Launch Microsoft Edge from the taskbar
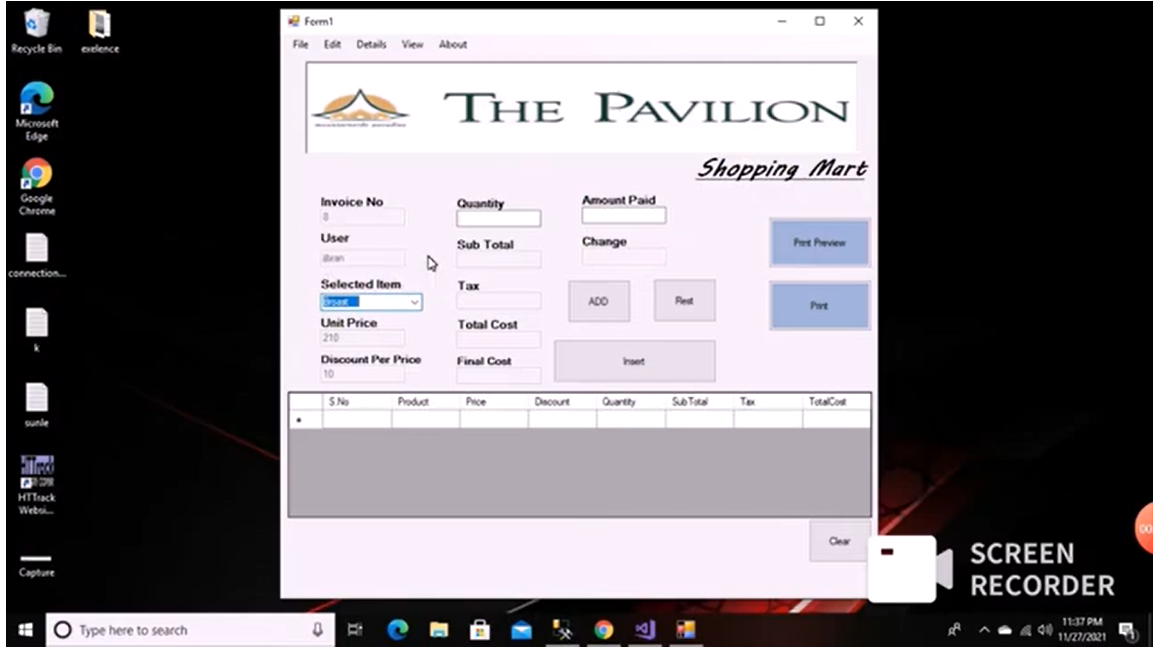The width and height of the screenshot is (1172, 647). click(397, 630)
